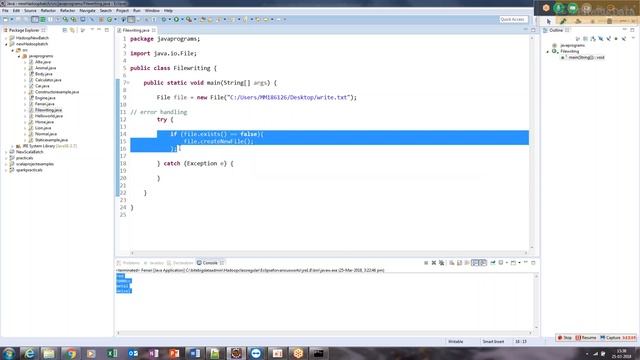Viewport: 640px width, 360px height.
Task: Click the Resume recording button
Action: tap(586, 338)
